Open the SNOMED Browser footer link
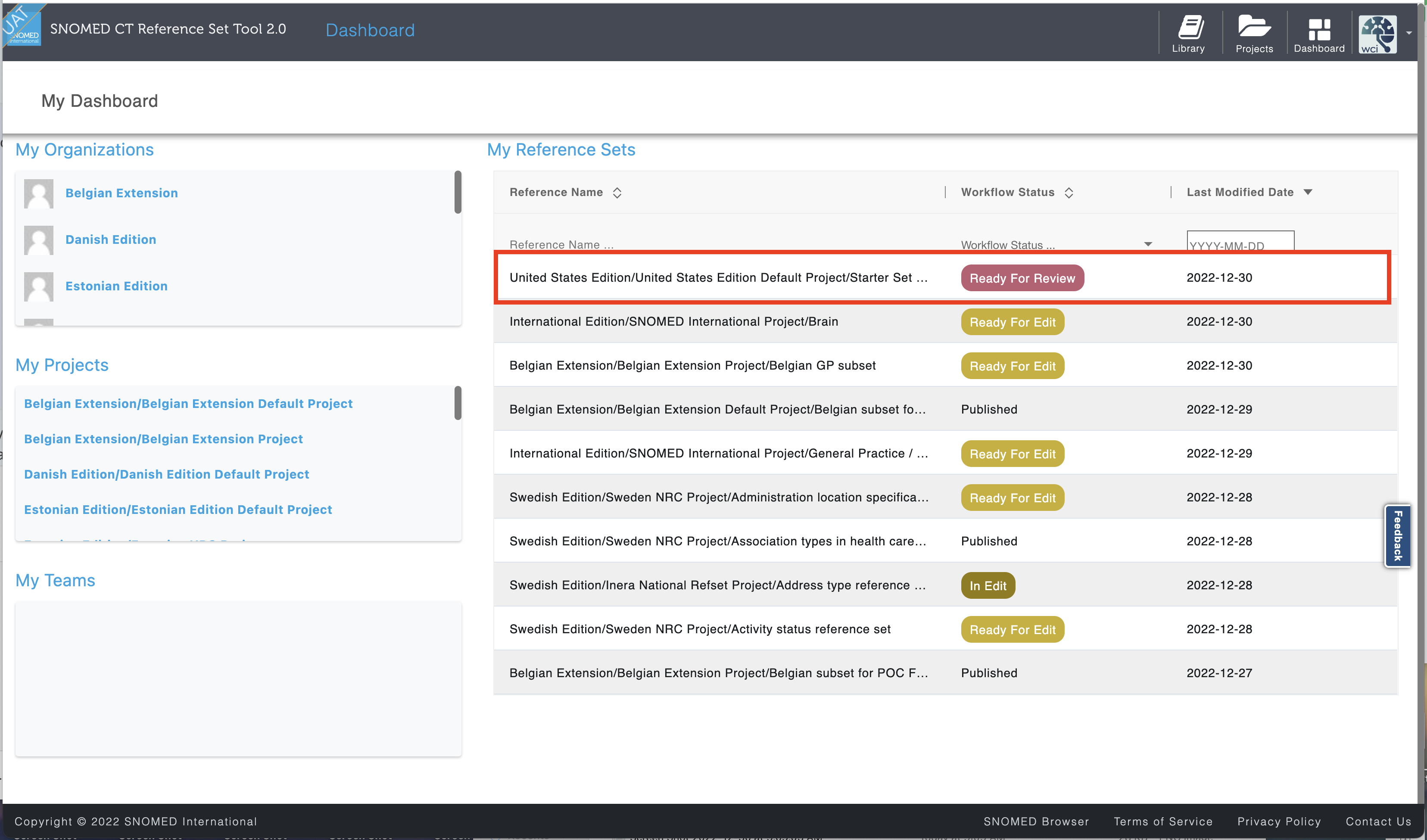1427x840 pixels. coord(1036,821)
